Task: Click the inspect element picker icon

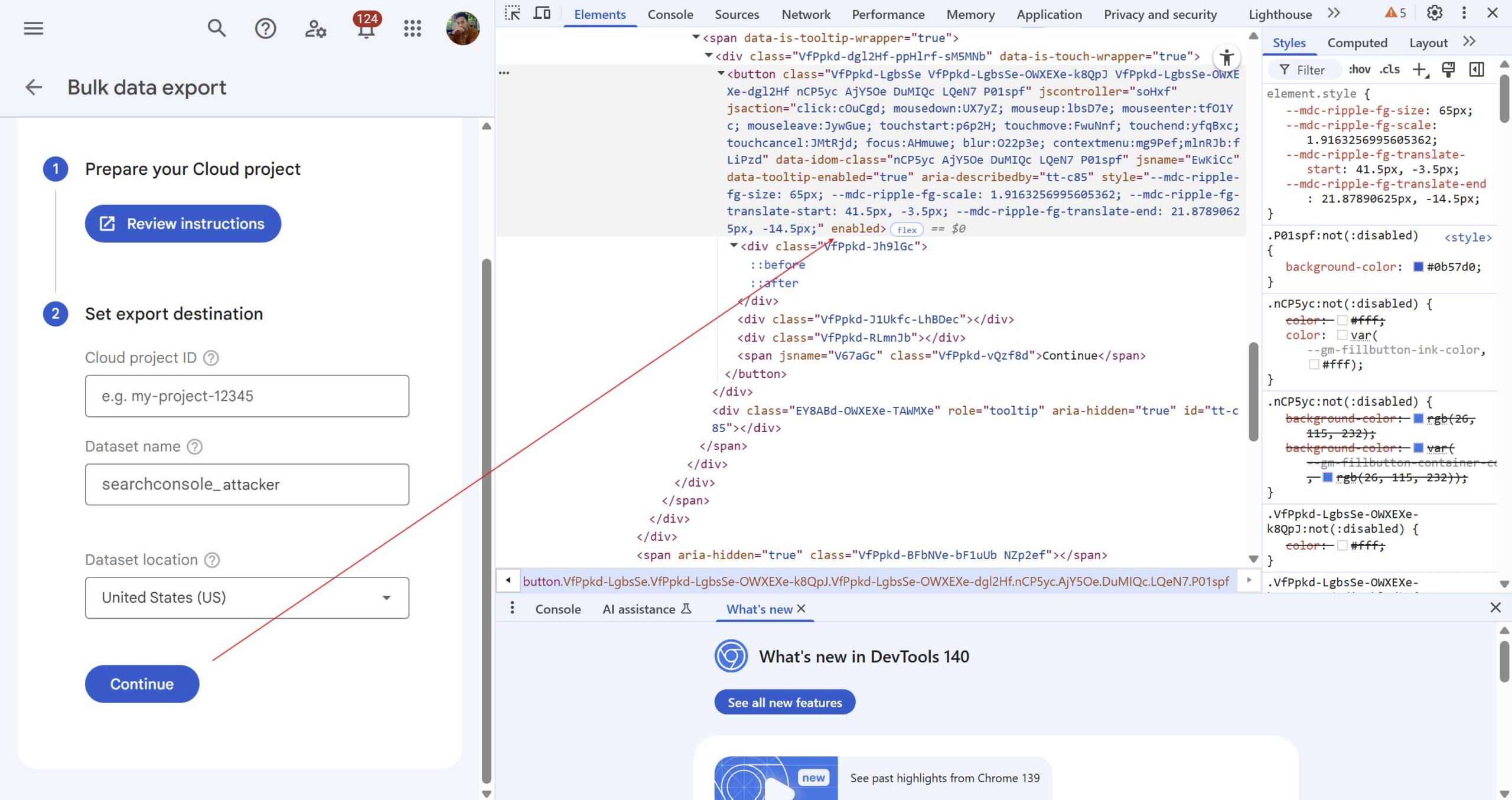Action: coord(512,13)
